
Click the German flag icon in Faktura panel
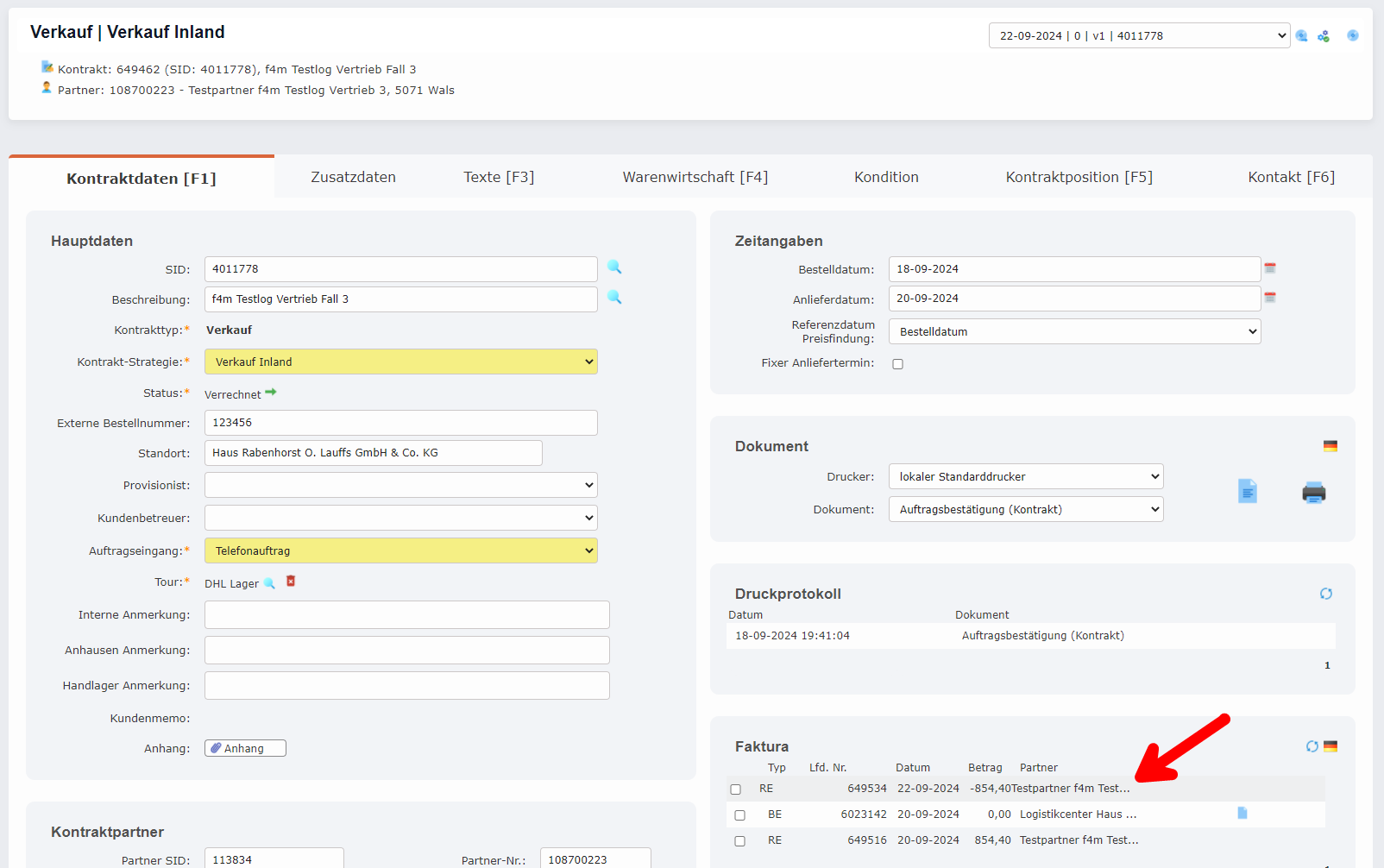pyautogui.click(x=1331, y=745)
